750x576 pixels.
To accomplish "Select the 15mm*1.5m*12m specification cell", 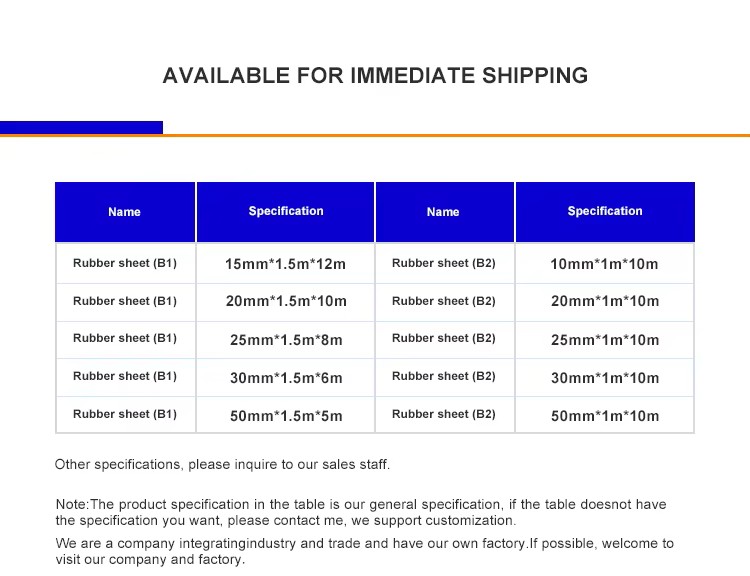I will tap(285, 264).
